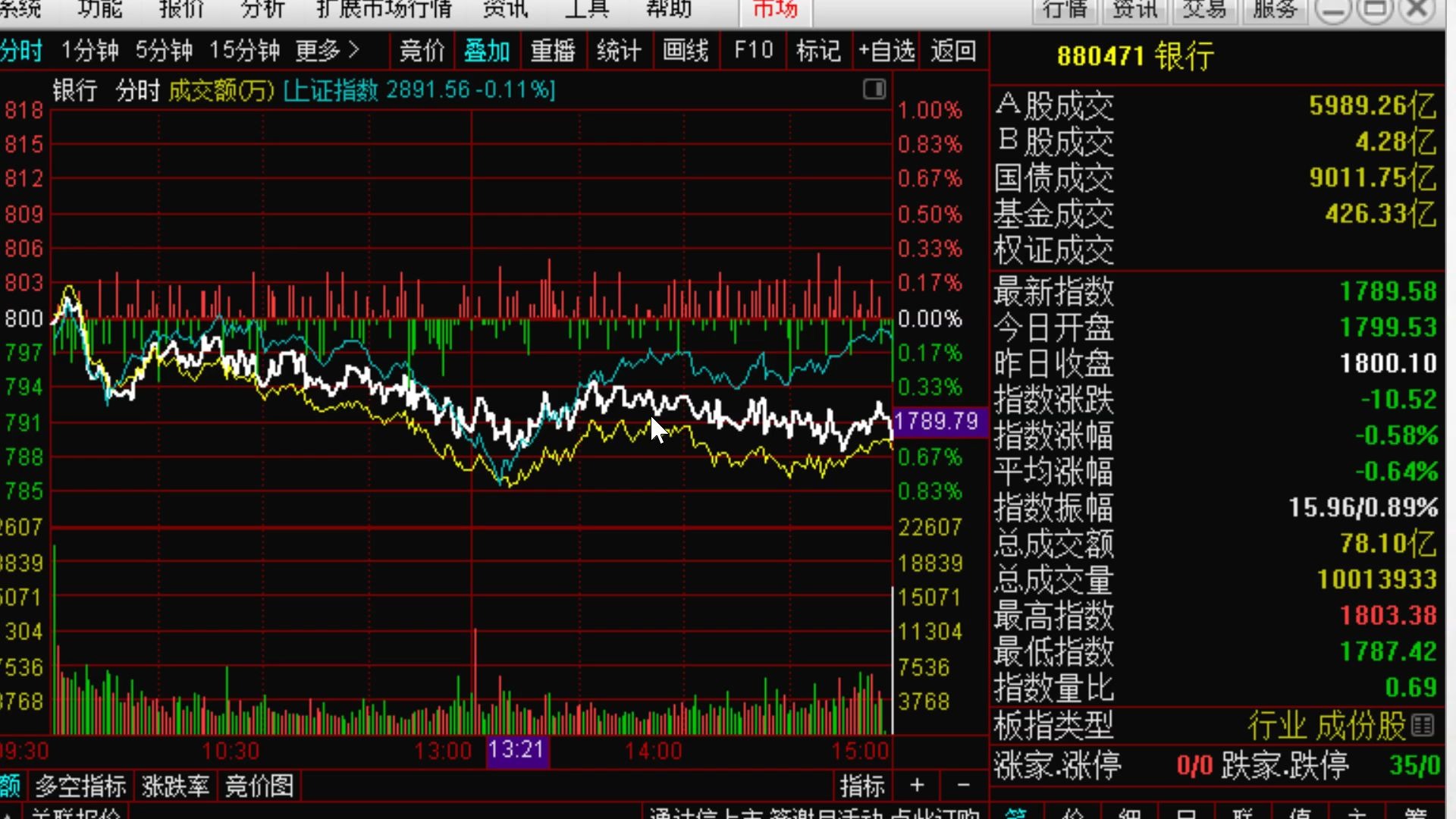Click the 指数涨跌 value -10.52

pyautogui.click(x=1398, y=400)
